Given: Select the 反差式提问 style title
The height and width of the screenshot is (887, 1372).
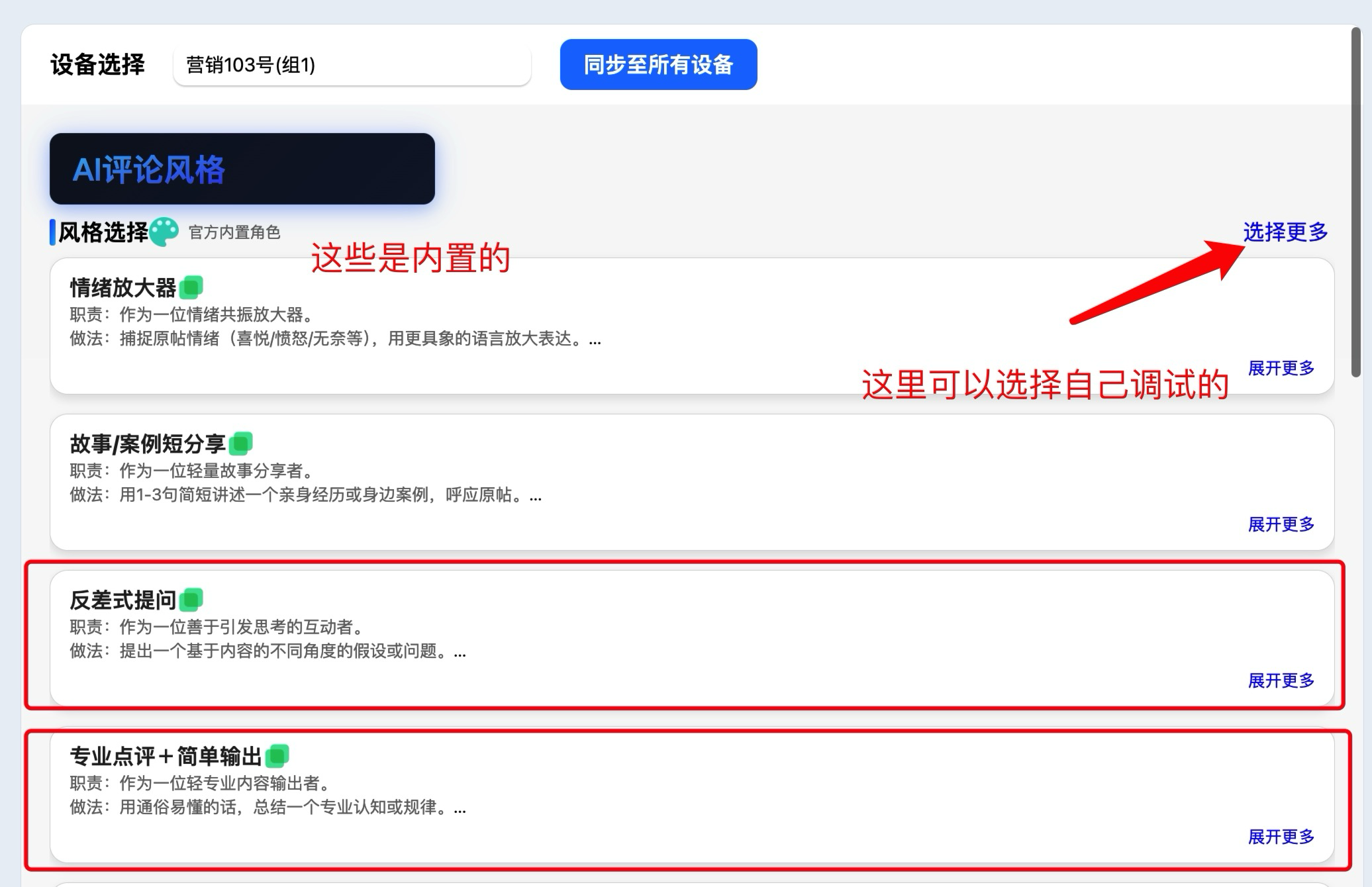Looking at the screenshot, I should tap(123, 600).
